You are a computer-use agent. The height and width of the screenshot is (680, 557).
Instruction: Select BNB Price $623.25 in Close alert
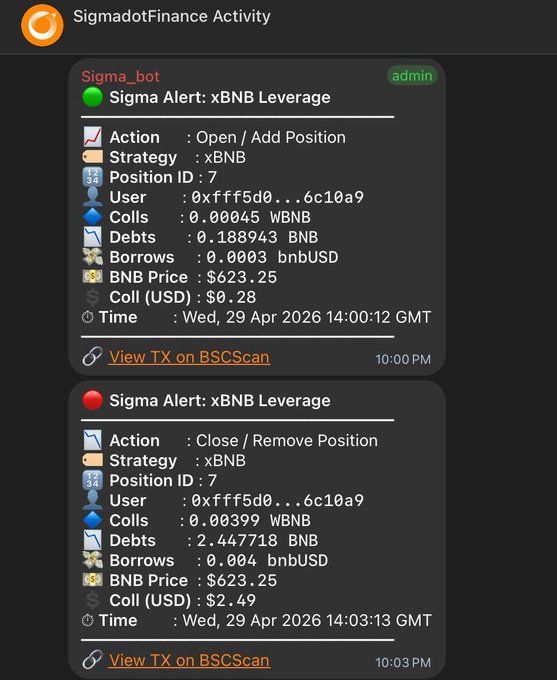[242, 580]
